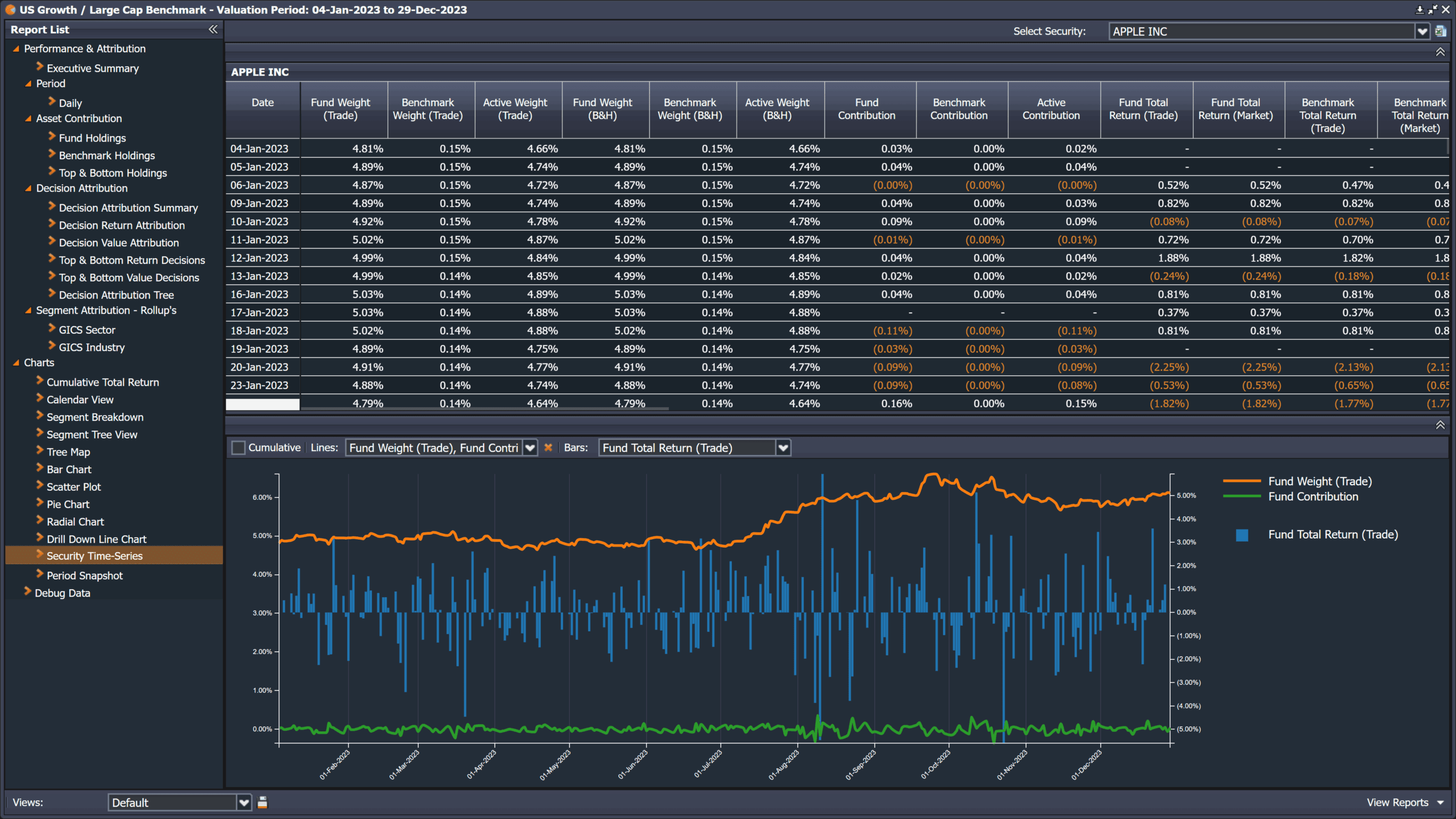The image size is (1456, 819).
Task: Open the Decision Attribution Tree report
Action: click(x=117, y=295)
